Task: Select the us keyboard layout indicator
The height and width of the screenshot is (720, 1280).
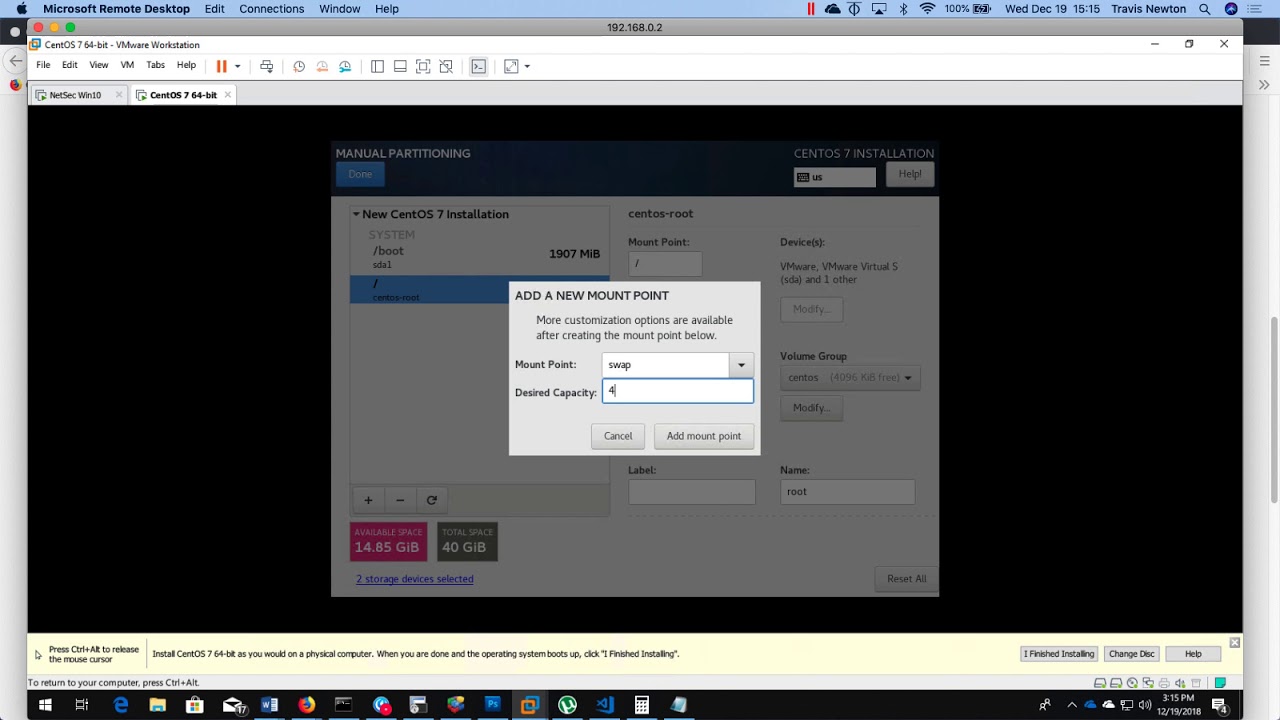Action: click(x=835, y=177)
